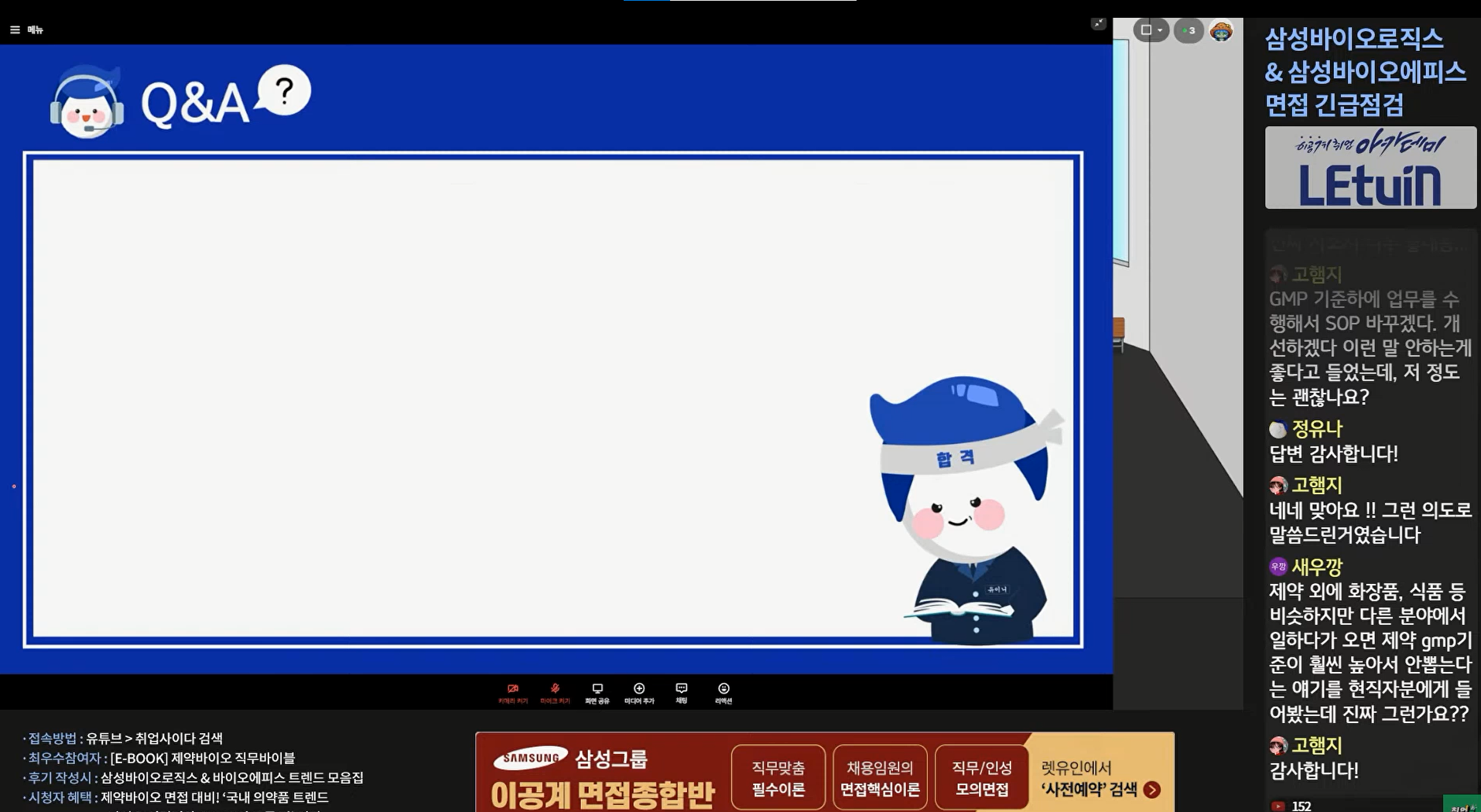Image resolution: width=1481 pixels, height=812 pixels.
Task: Collapse the presentation using the shrink arrows icon
Action: (1098, 24)
